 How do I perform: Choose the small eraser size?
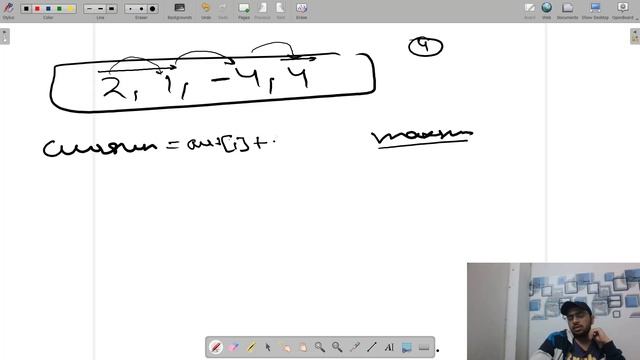(x=130, y=9)
